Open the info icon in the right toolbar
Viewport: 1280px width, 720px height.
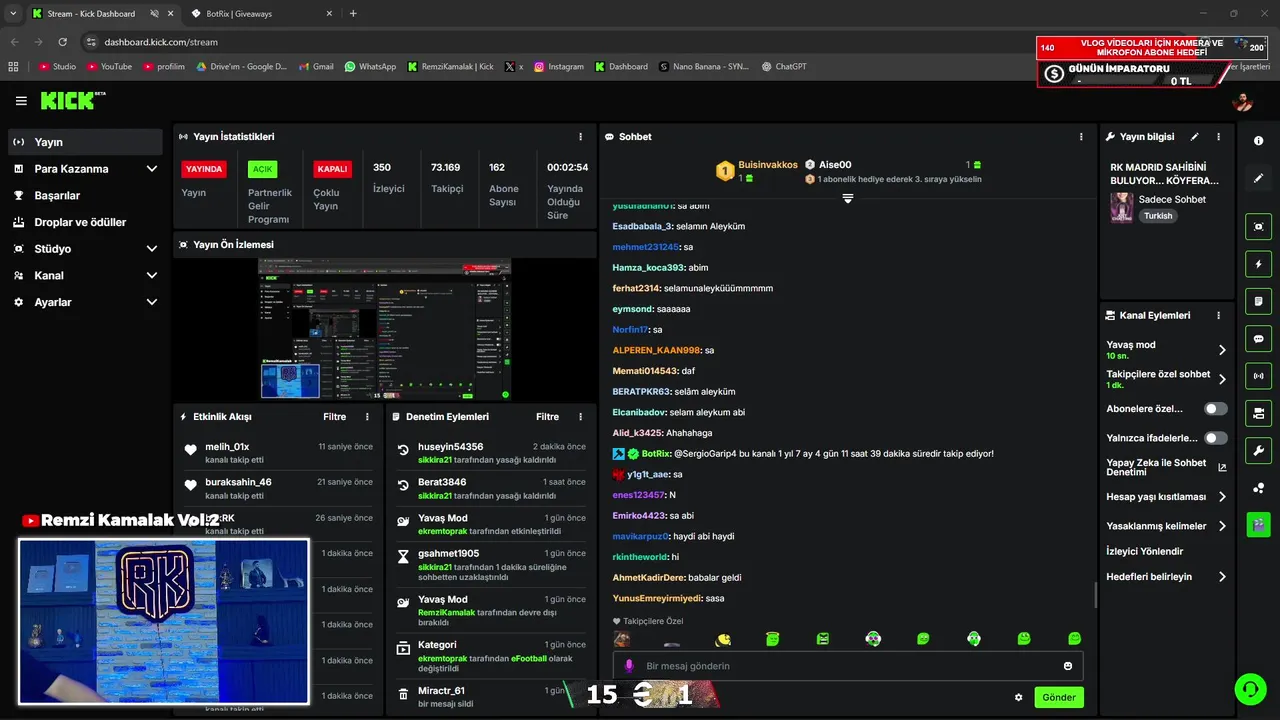1258,141
